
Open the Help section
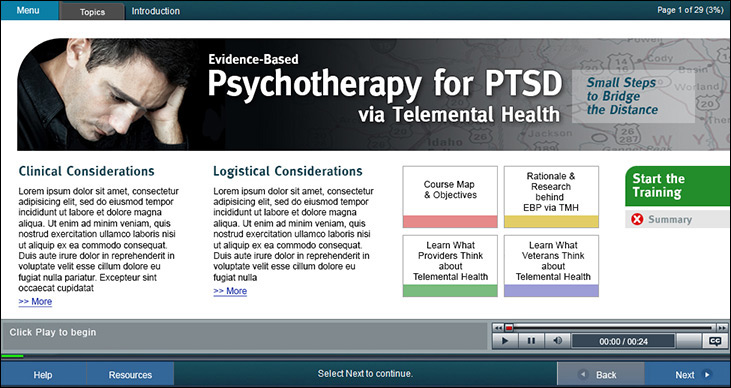tap(43, 375)
